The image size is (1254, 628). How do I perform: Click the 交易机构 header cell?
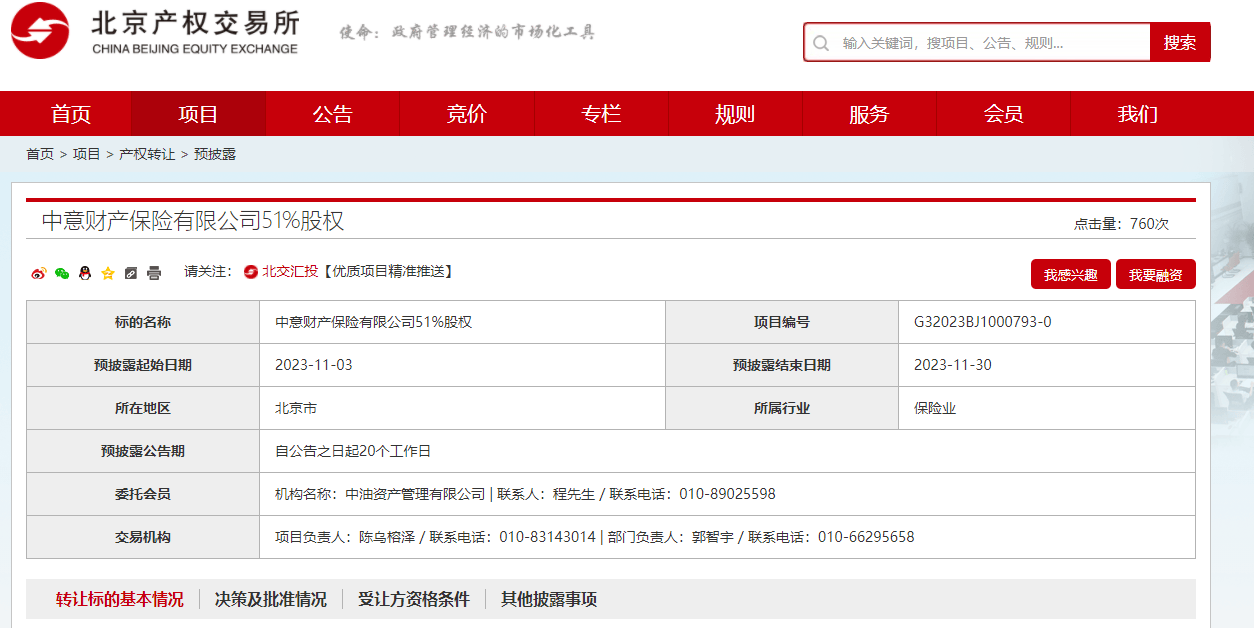(143, 537)
